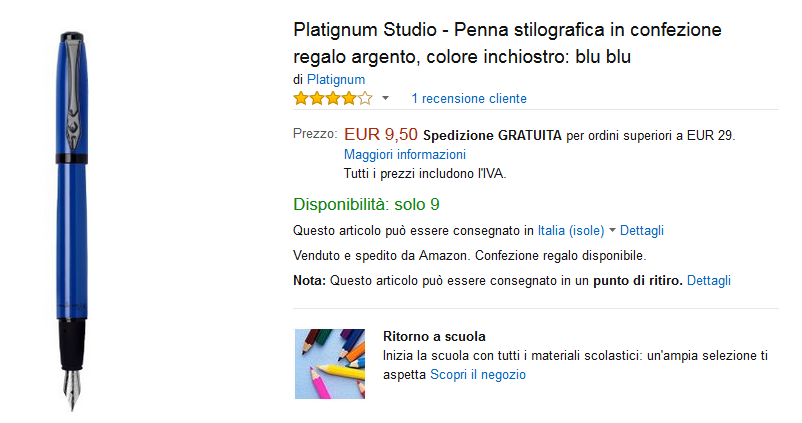Click 'Dettagli' beside the delivery location
Image resolution: width=802 pixels, height=423 pixels.
642,230
